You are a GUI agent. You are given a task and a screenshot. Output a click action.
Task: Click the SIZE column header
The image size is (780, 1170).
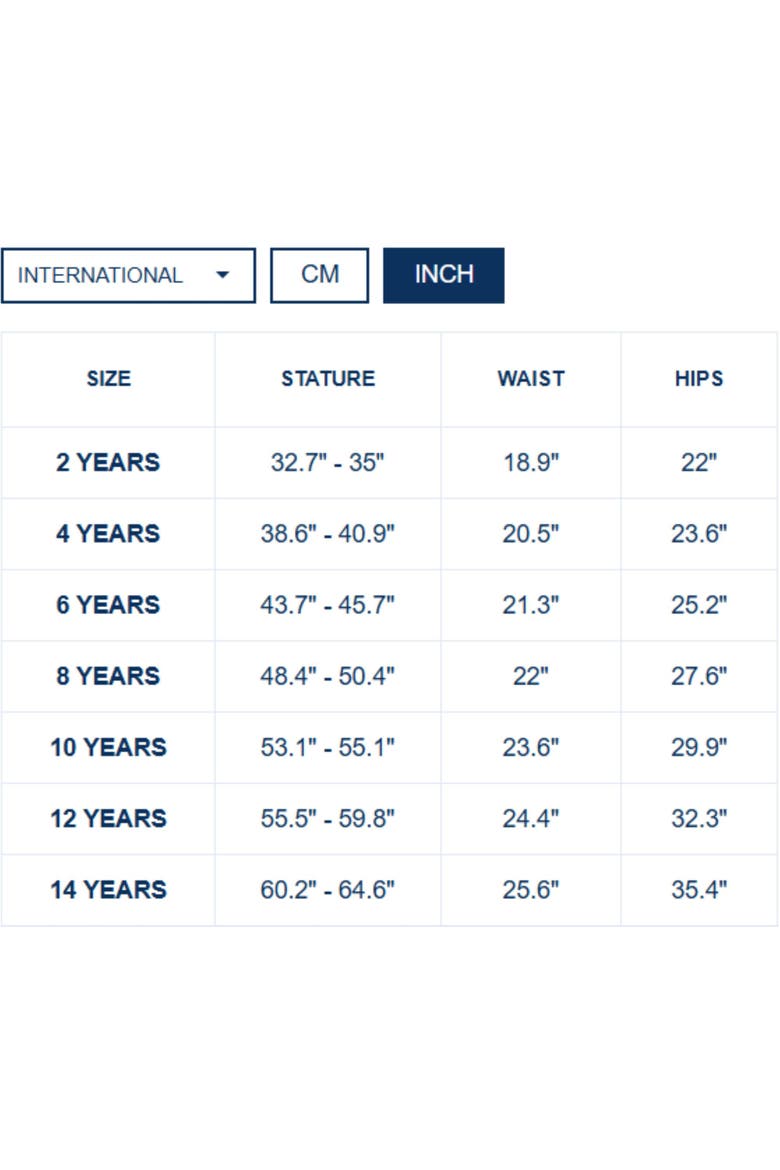(x=108, y=379)
